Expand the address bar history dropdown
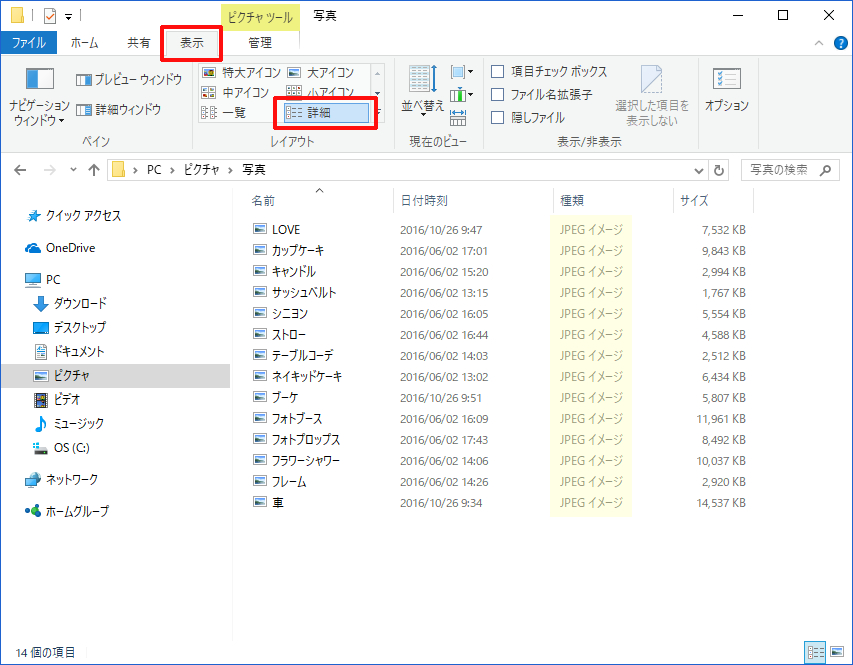This screenshot has height=665, width=853. click(x=699, y=170)
